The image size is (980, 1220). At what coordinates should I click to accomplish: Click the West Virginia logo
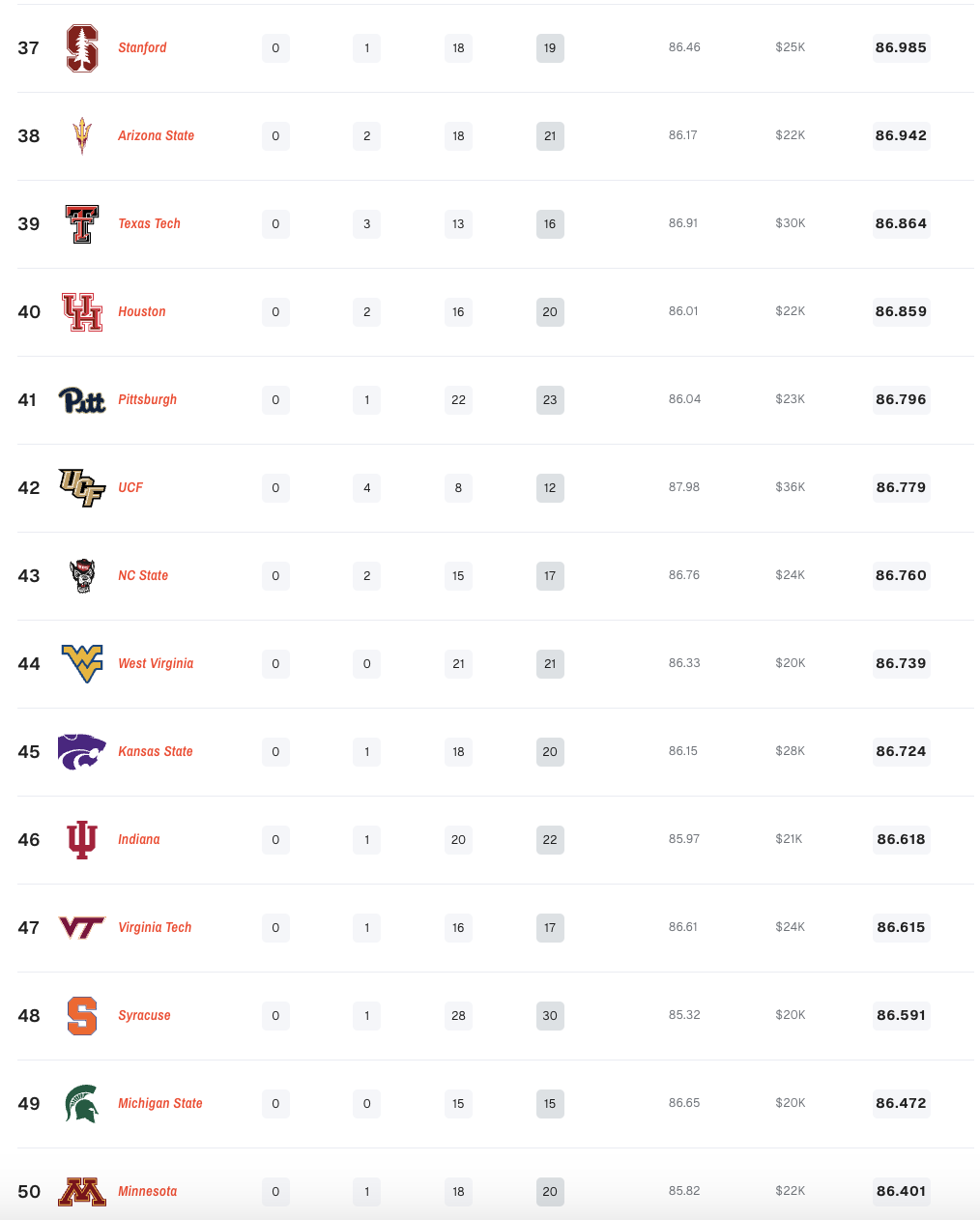(82, 664)
